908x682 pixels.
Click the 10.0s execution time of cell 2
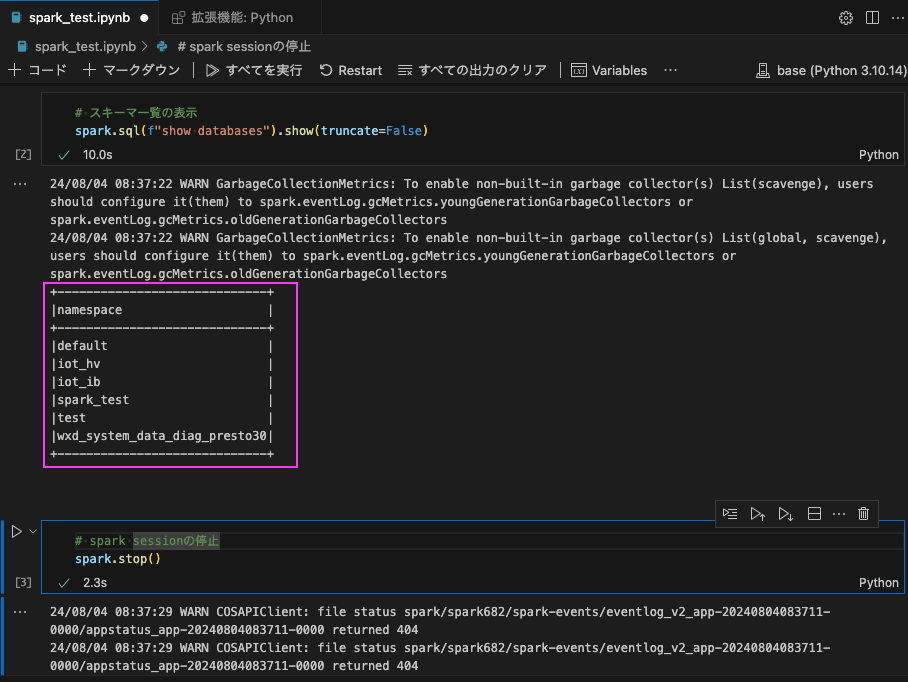point(97,155)
